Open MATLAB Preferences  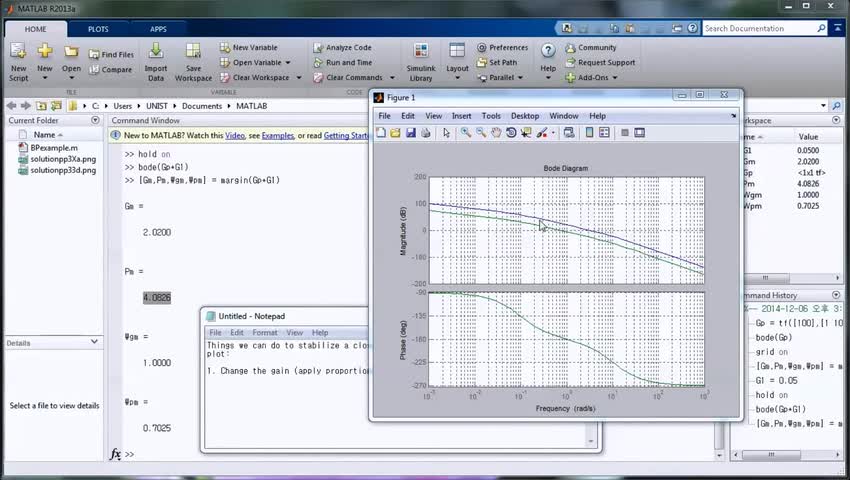click(x=503, y=48)
